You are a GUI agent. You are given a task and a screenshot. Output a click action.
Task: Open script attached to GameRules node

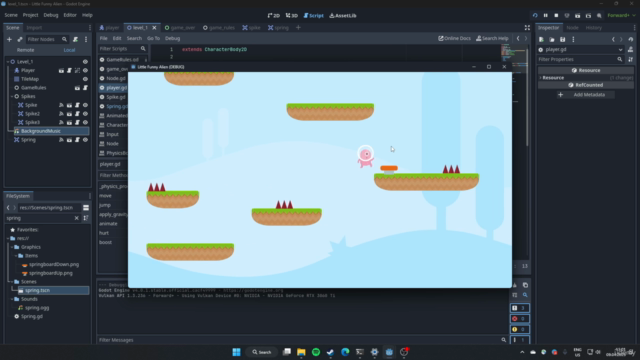coord(85,88)
